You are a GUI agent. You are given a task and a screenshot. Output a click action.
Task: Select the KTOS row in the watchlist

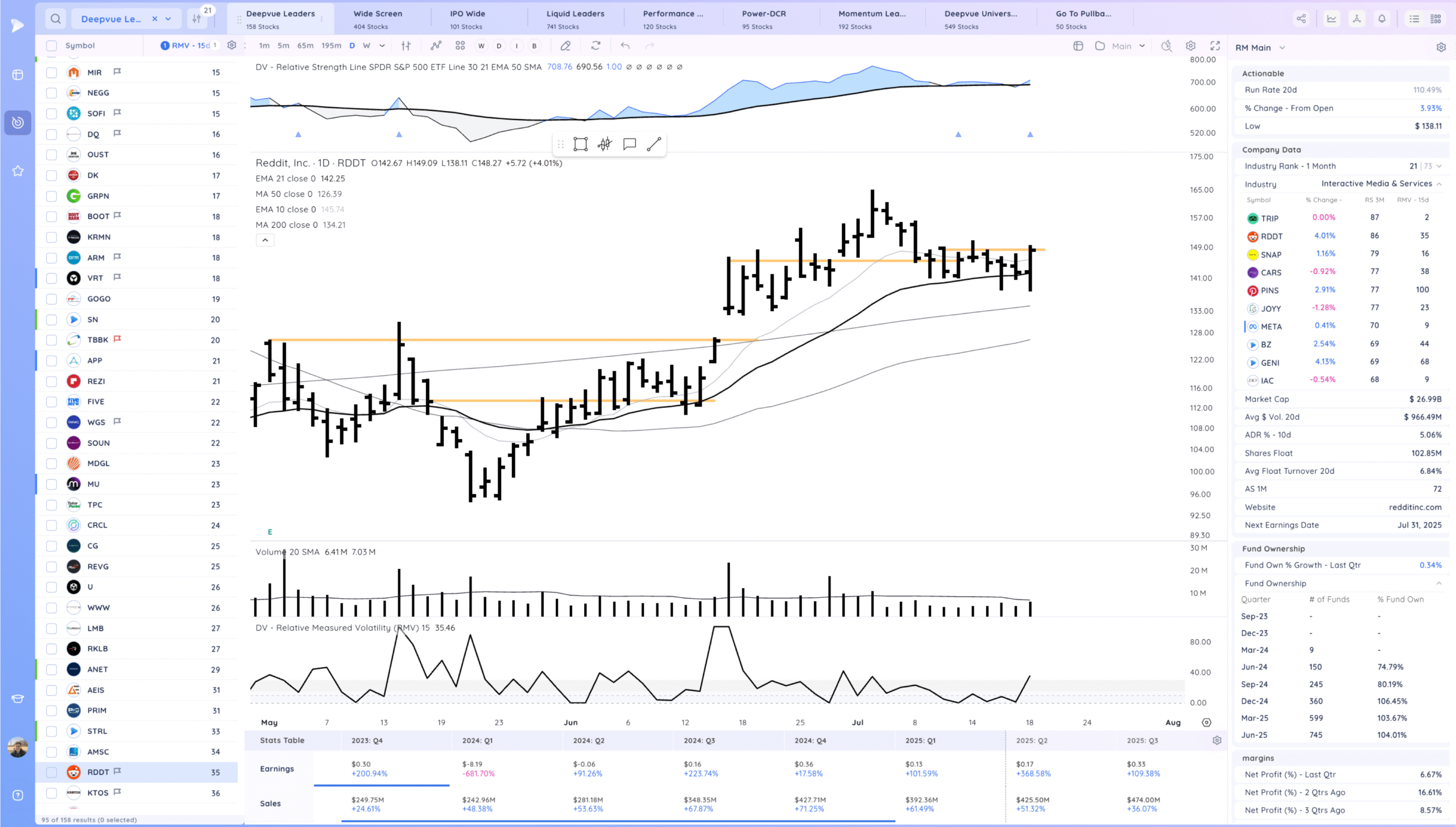tap(98, 792)
